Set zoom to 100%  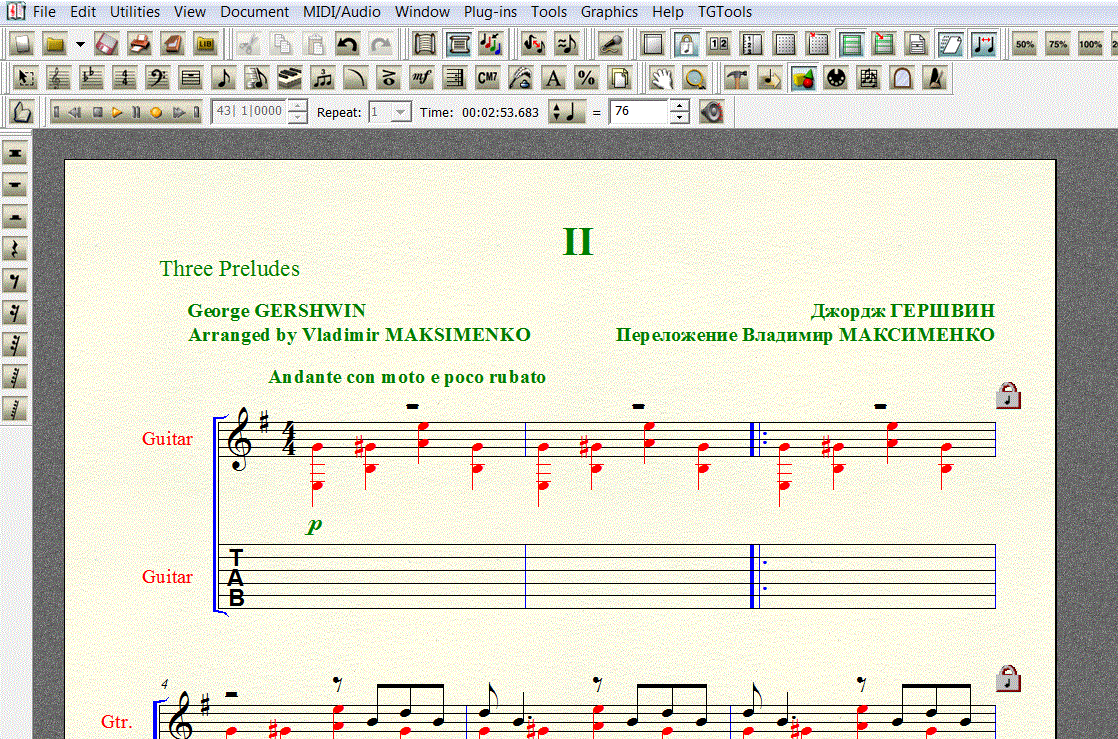click(1091, 44)
